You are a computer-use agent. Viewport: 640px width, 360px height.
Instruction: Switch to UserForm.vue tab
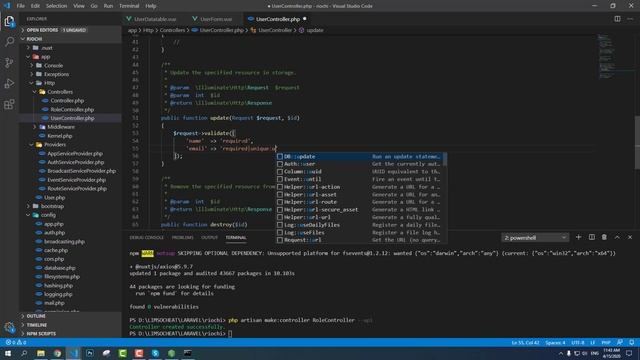pyautogui.click(x=216, y=19)
